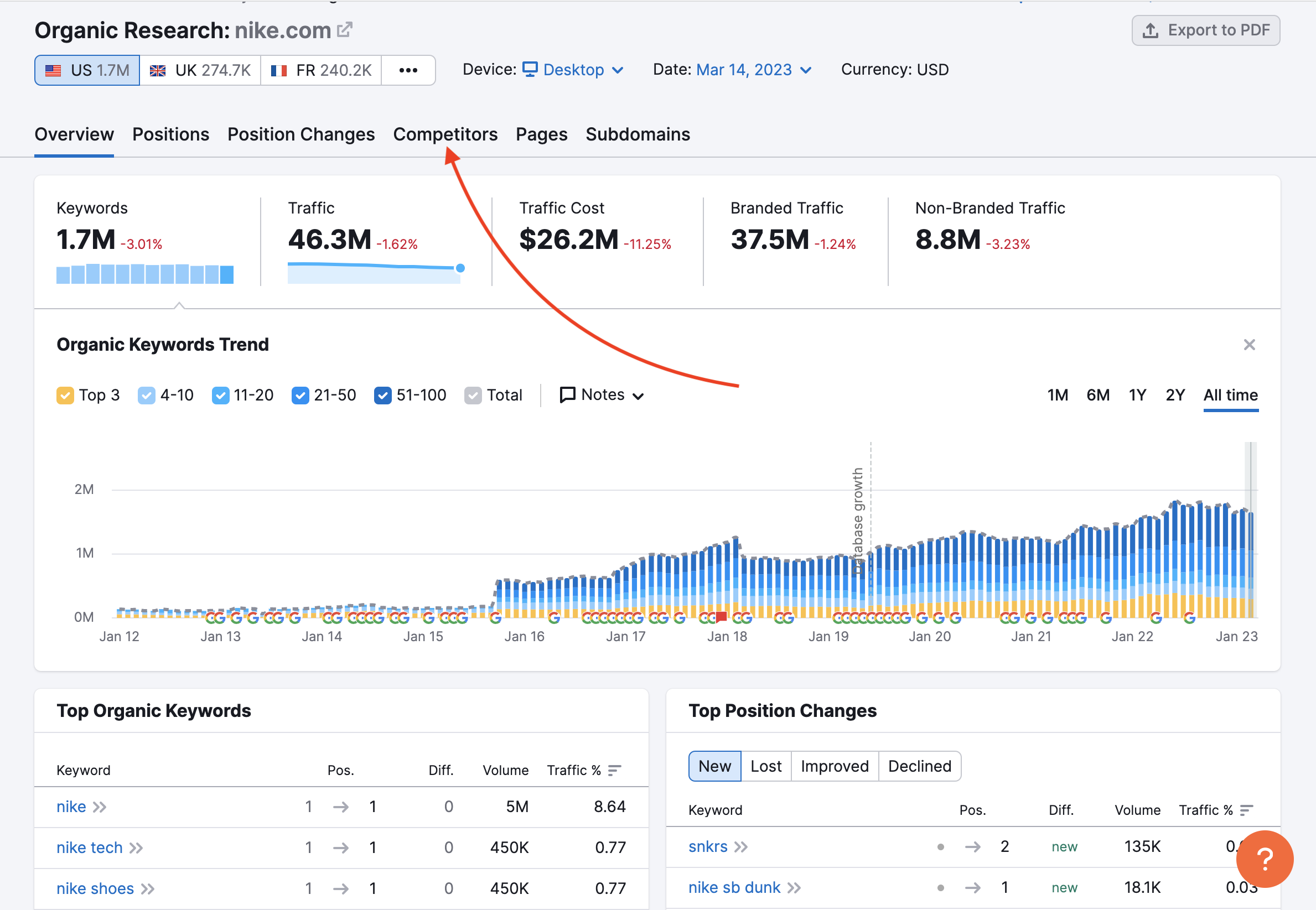Toggle the 4-10 checkbox
The height and width of the screenshot is (910, 1316).
[147, 396]
